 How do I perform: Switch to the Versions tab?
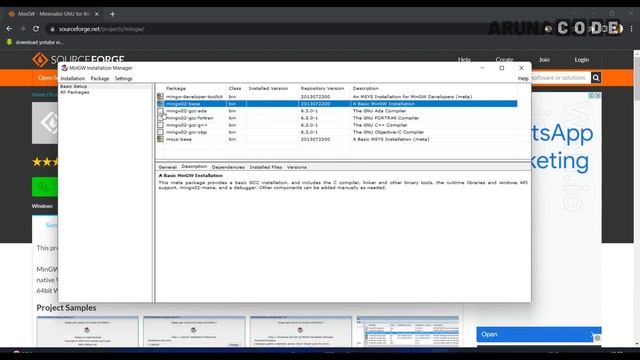pos(297,167)
